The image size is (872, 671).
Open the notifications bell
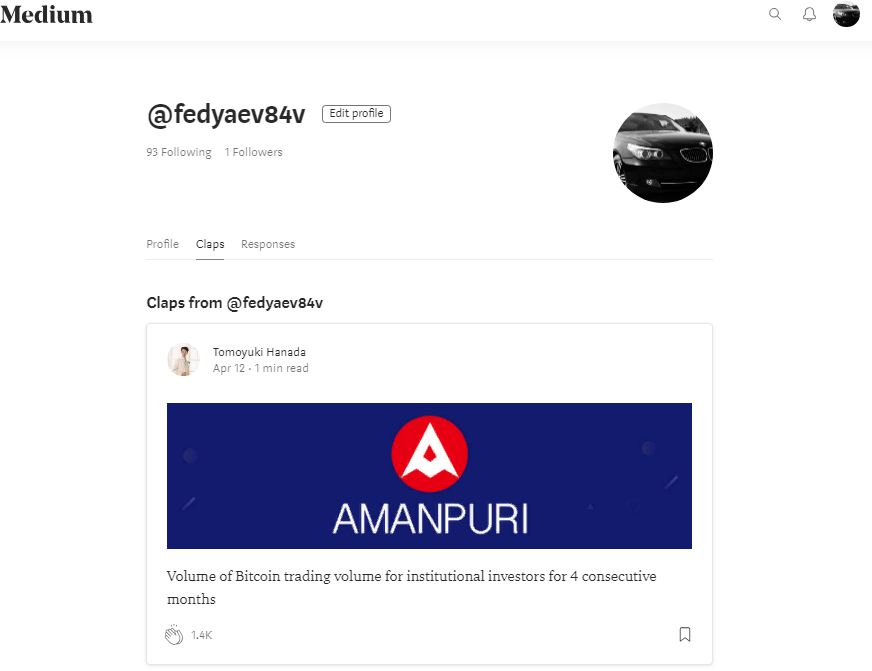[x=809, y=14]
